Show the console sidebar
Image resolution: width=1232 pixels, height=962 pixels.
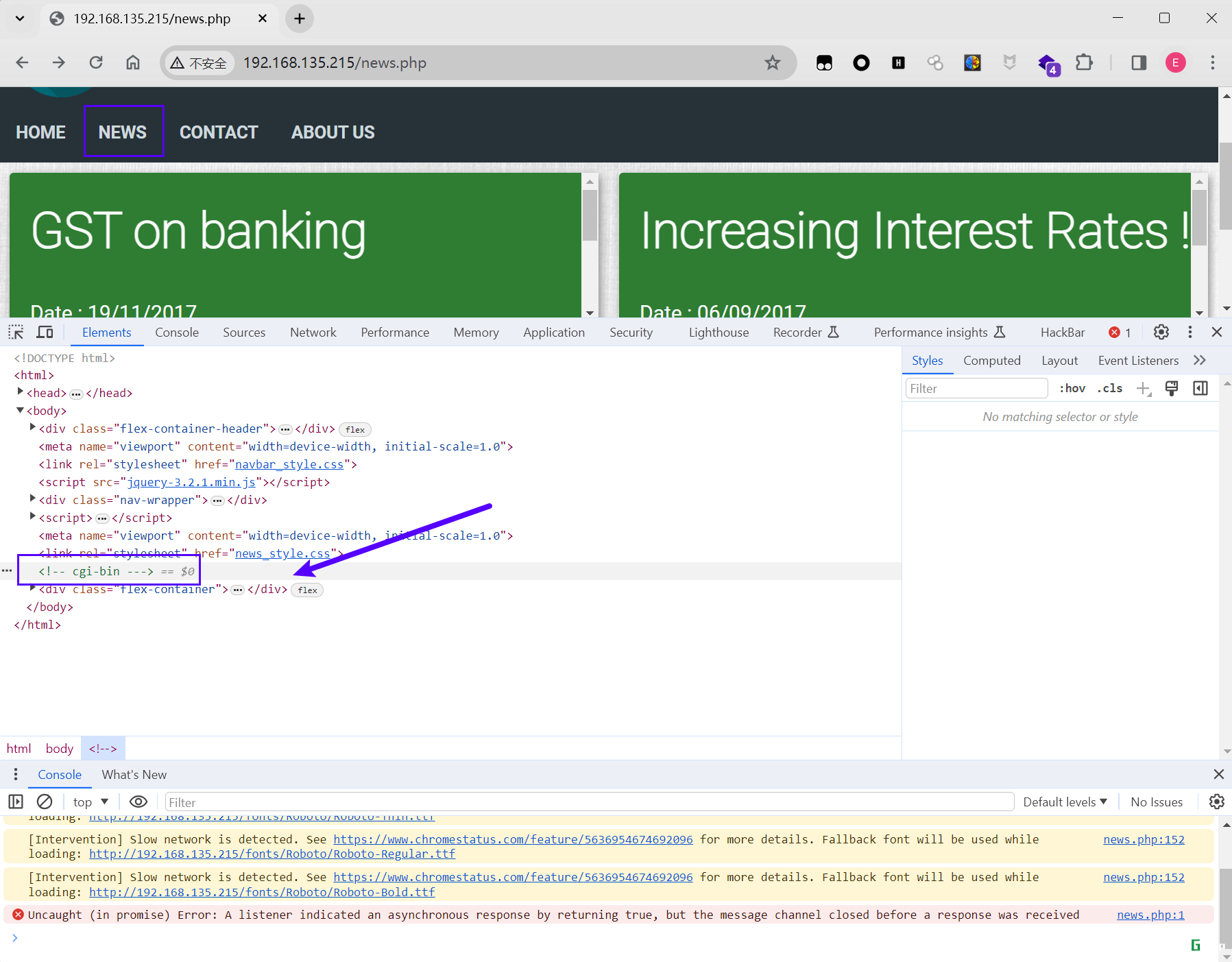(x=16, y=802)
